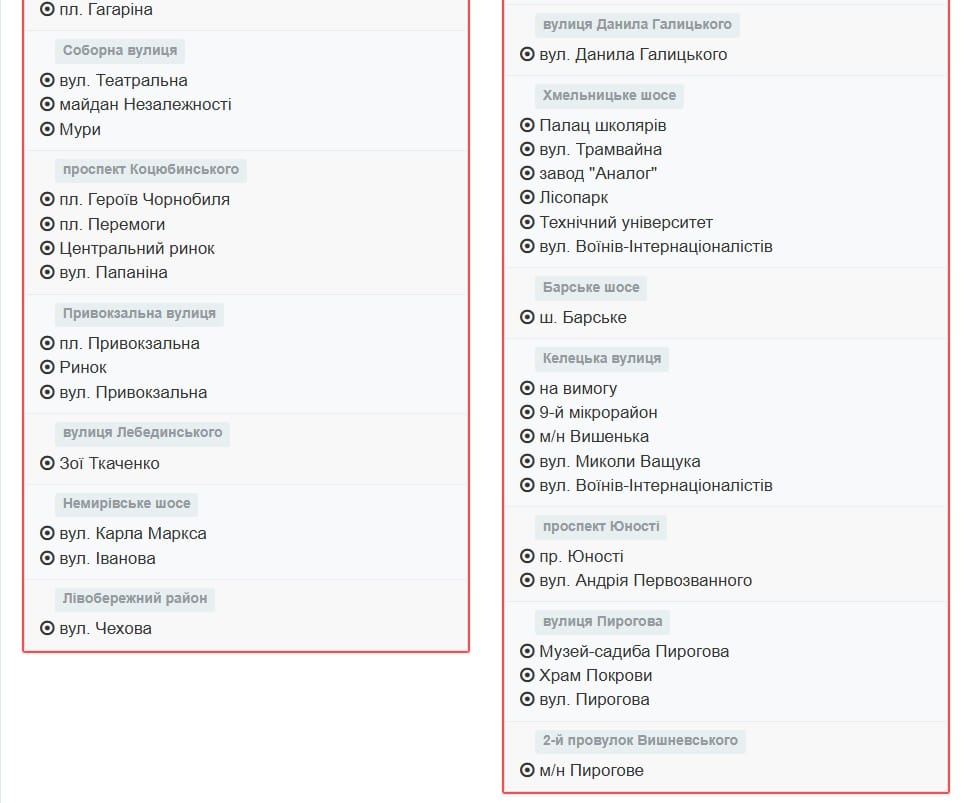Click the target icon next to вул. Чехова
Image resolution: width=971 pixels, height=803 pixels.
point(45,629)
